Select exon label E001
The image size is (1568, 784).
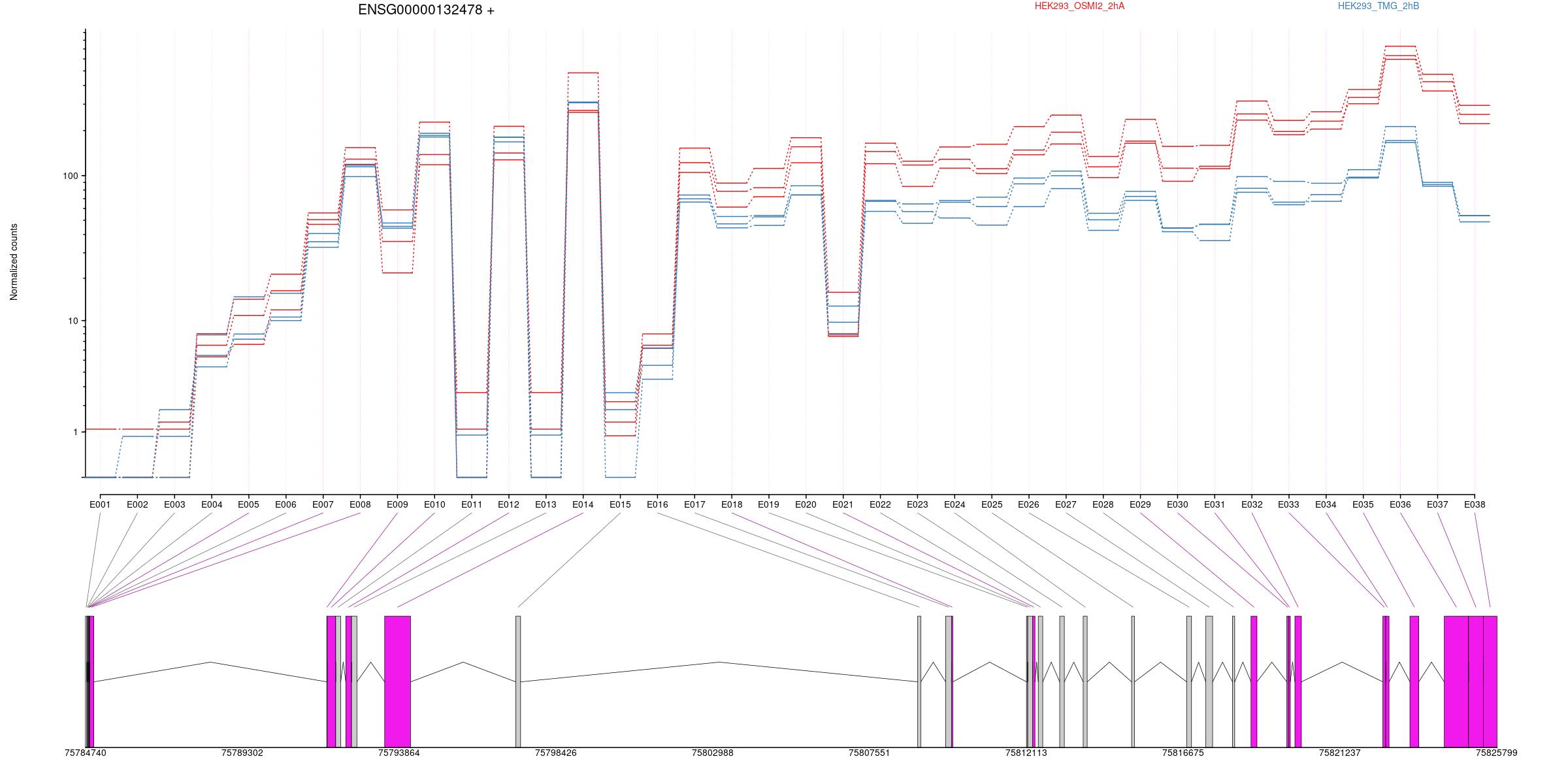100,505
